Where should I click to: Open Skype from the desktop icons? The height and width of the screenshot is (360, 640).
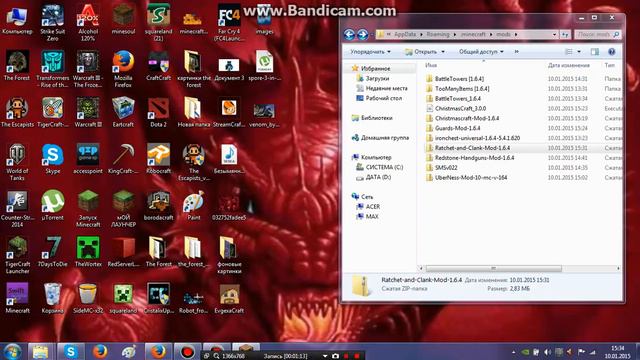point(52,159)
